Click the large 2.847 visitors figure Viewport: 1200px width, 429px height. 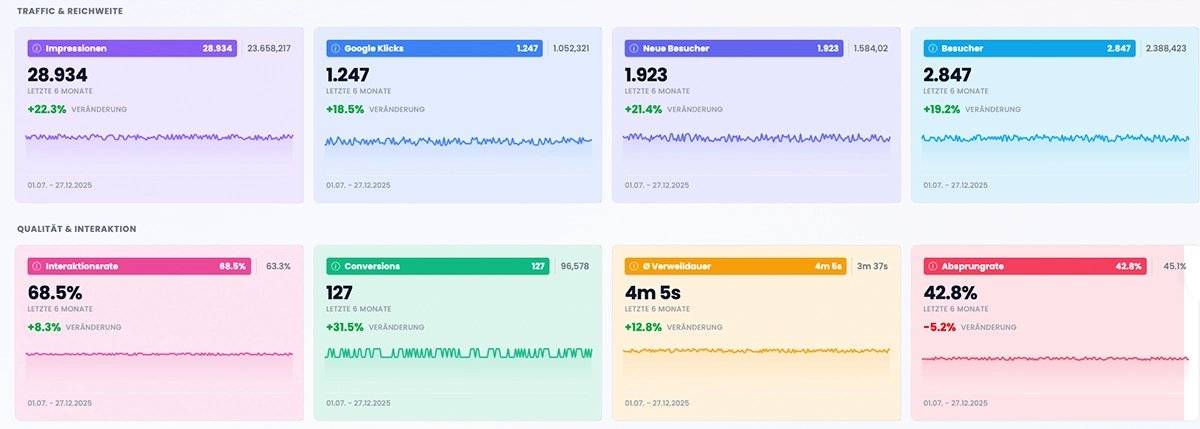pos(948,75)
